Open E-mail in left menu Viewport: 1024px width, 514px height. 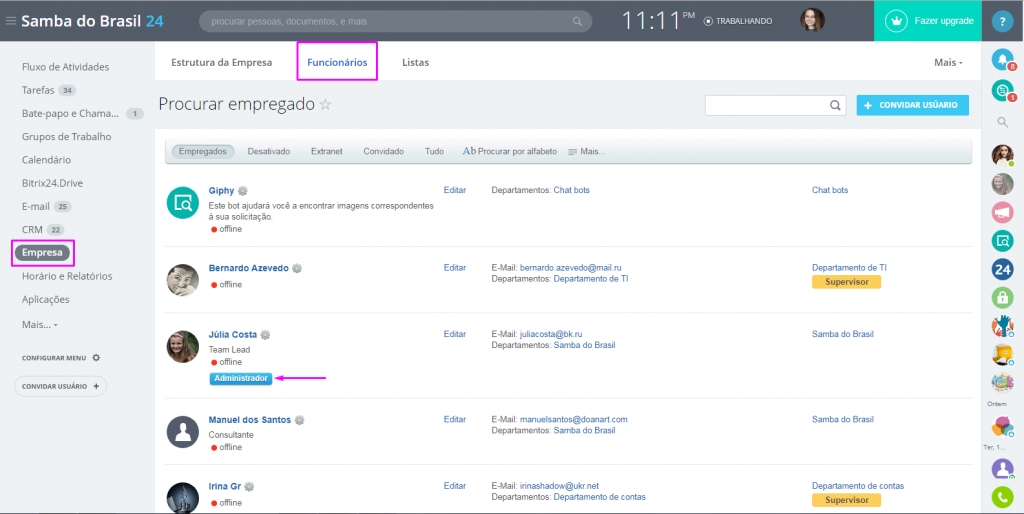[35, 206]
